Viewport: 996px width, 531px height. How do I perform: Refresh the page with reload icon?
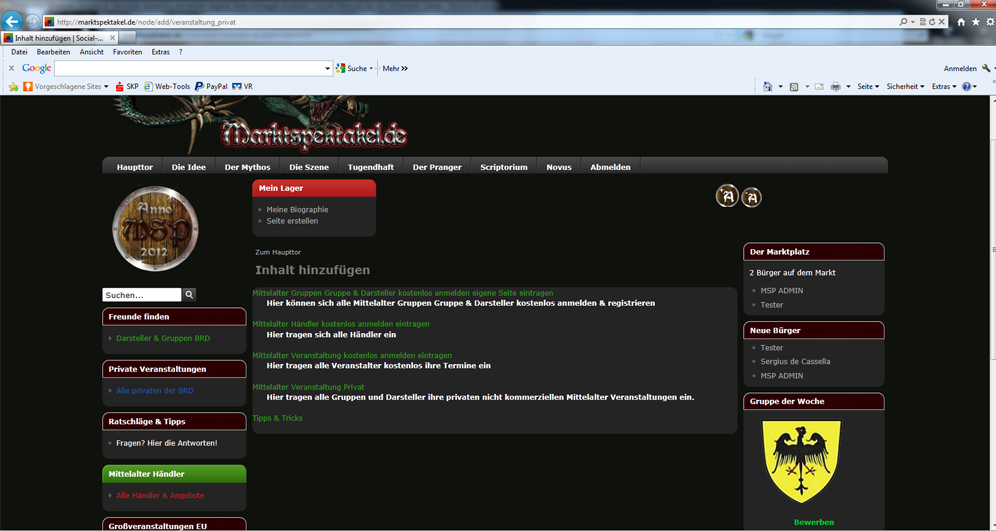tap(931, 21)
